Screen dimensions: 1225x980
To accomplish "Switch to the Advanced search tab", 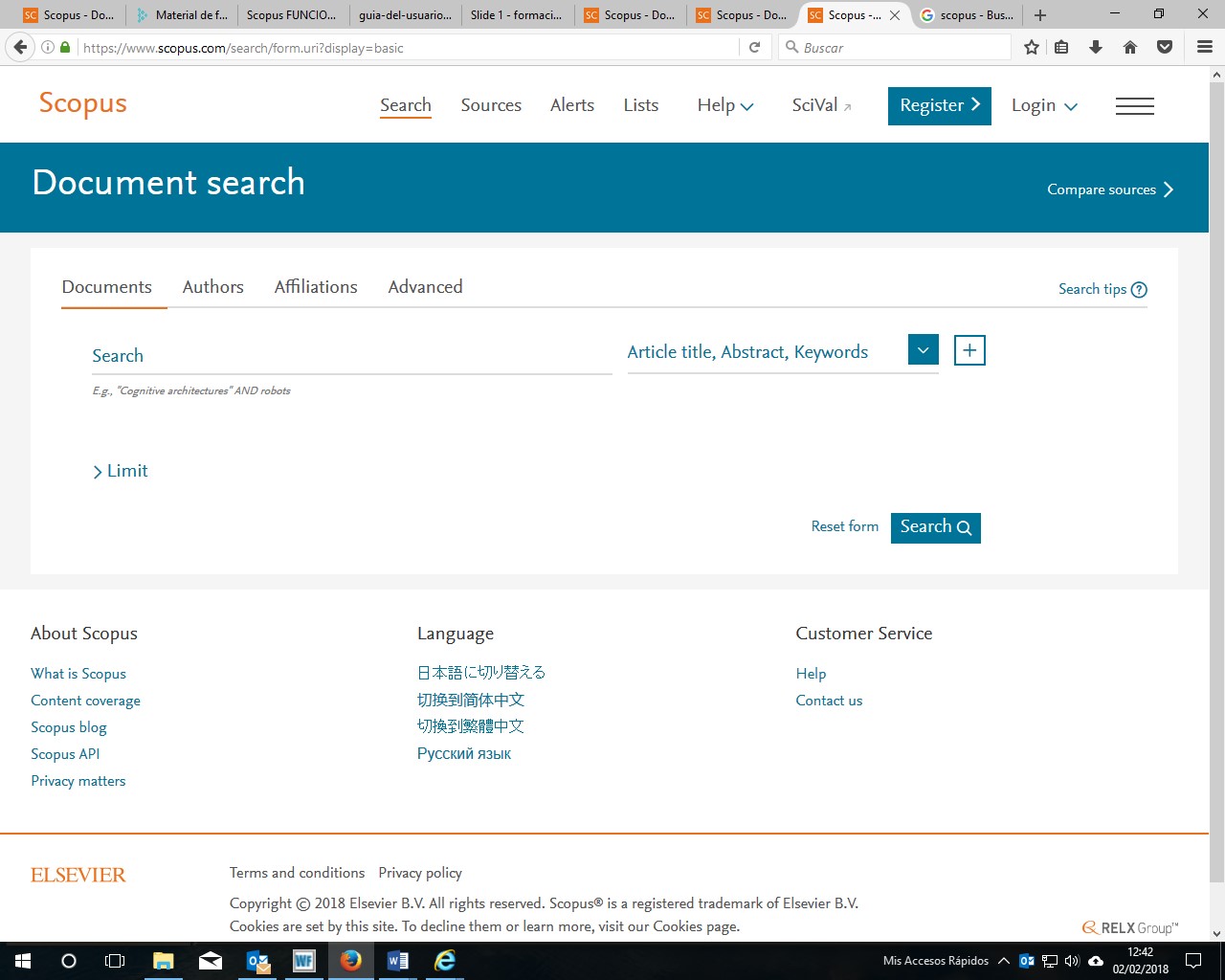I will coord(425,287).
